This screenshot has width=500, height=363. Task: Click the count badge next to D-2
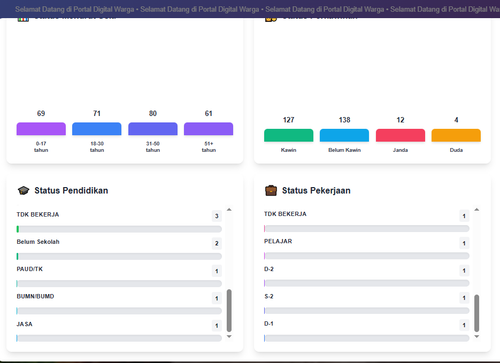(464, 271)
